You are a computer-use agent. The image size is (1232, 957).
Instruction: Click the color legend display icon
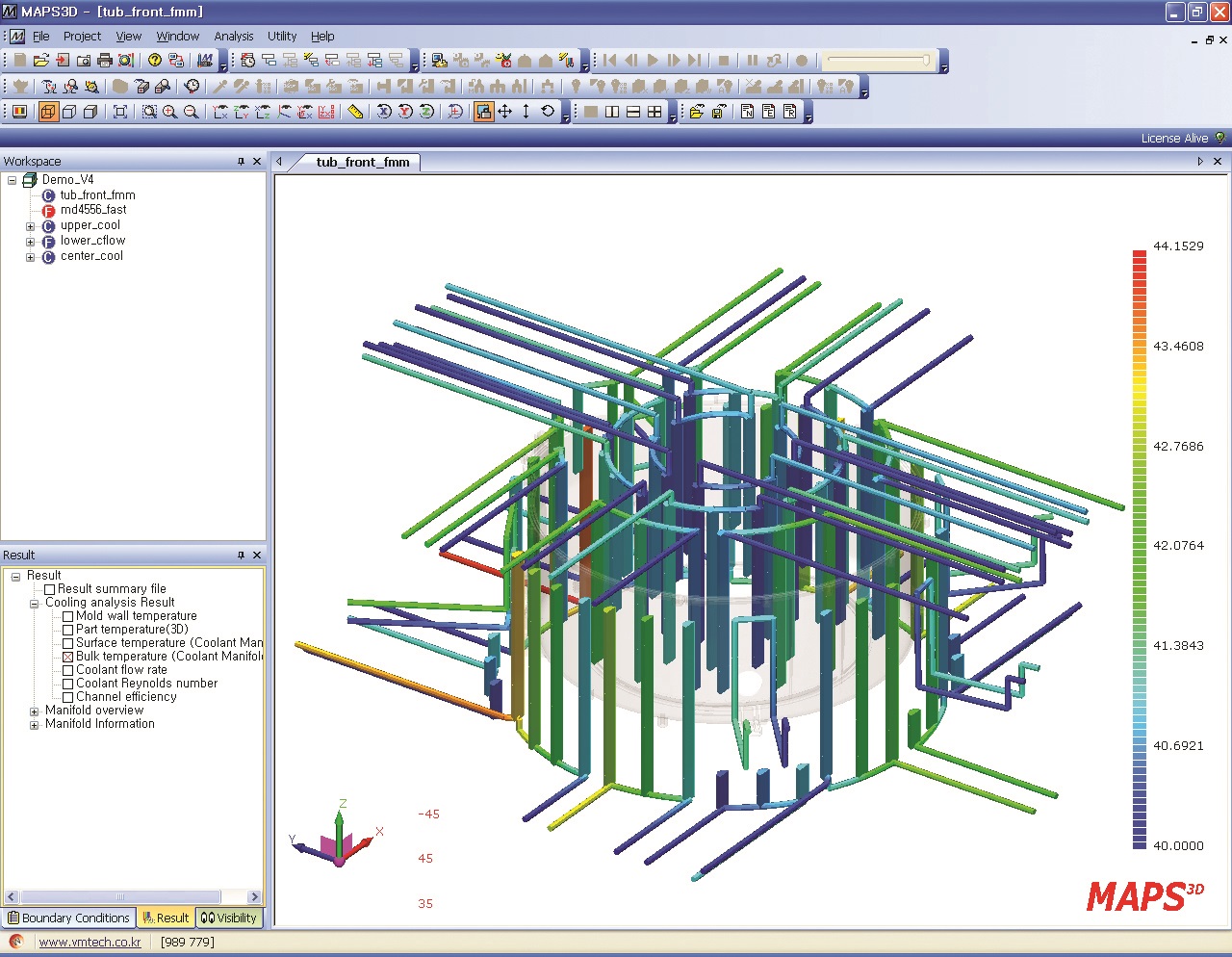(x=19, y=112)
